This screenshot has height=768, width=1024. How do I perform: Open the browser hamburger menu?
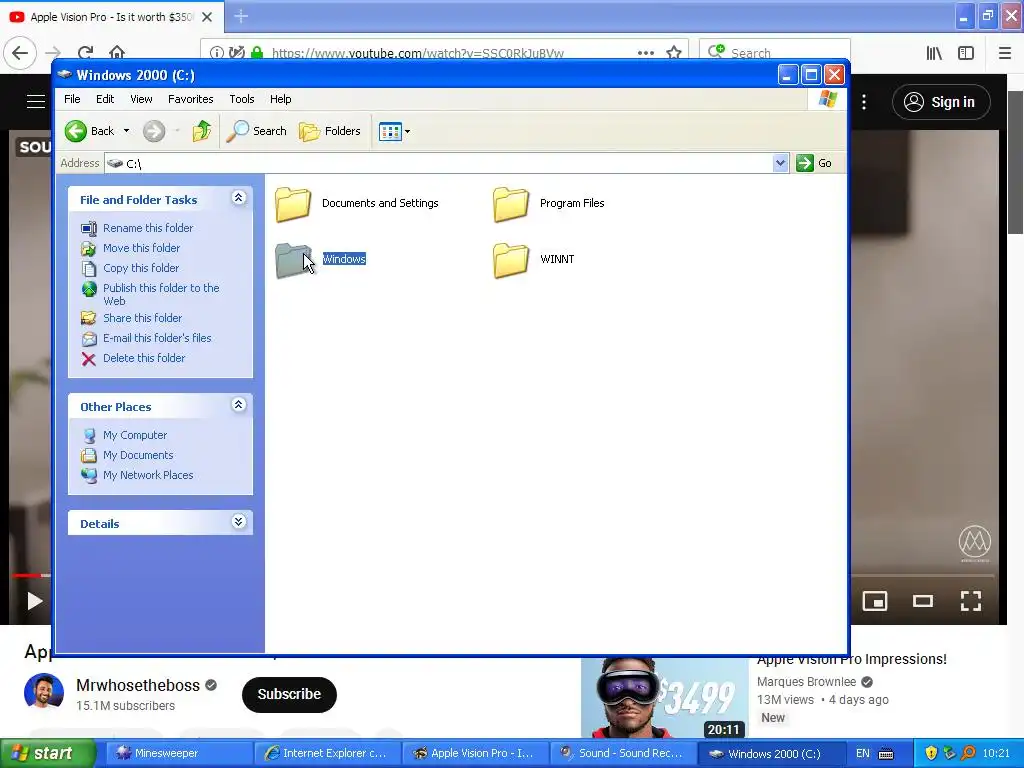click(x=1005, y=53)
